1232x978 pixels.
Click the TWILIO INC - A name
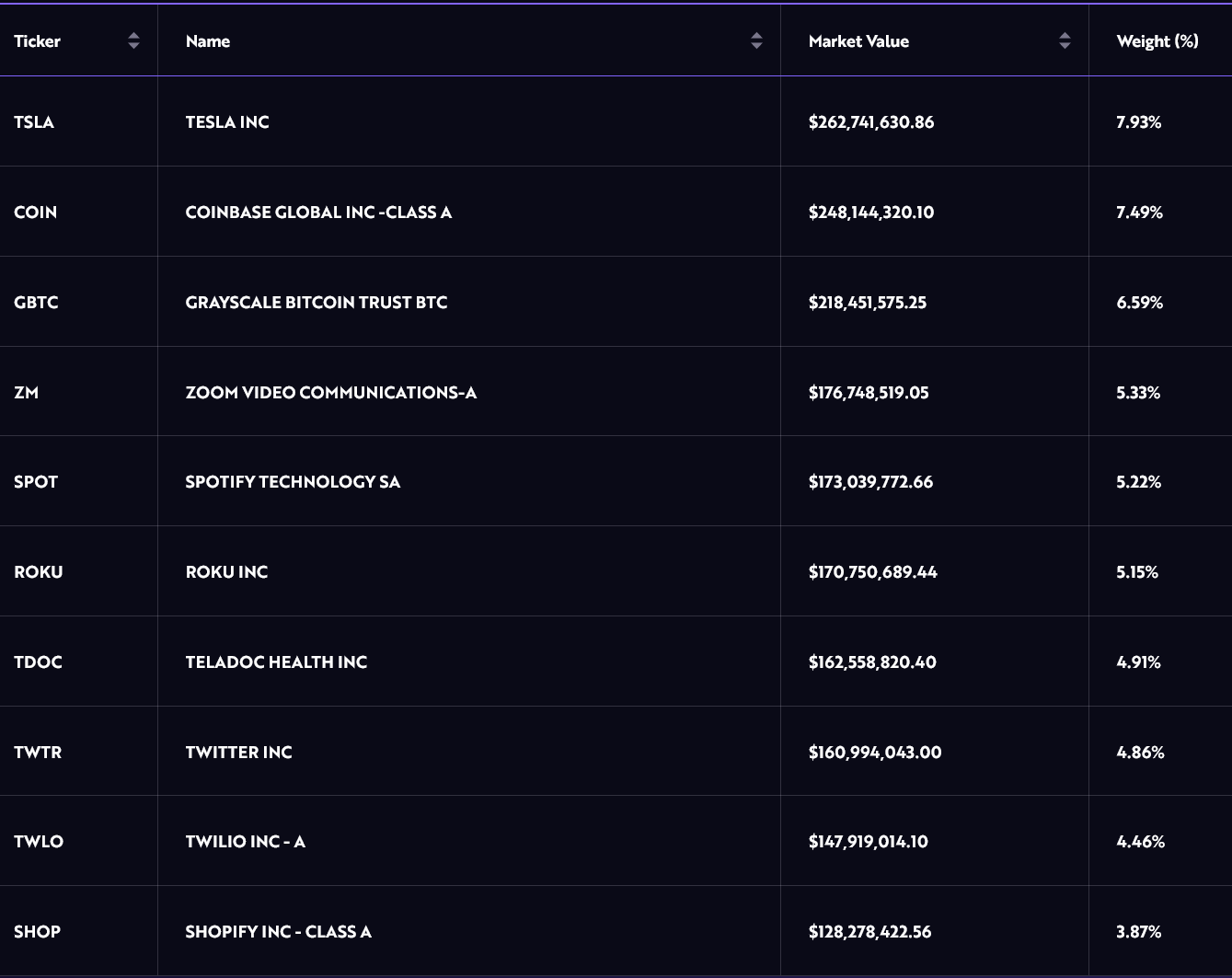[245, 842]
